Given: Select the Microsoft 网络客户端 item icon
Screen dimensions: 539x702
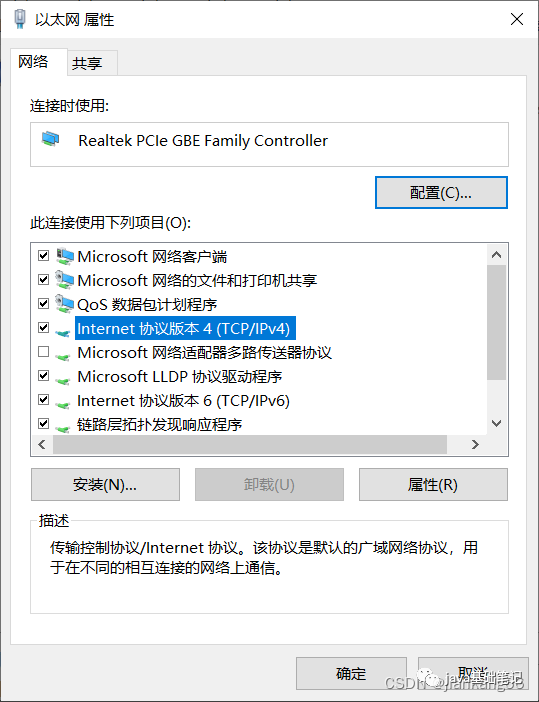Looking at the screenshot, I should [64, 256].
